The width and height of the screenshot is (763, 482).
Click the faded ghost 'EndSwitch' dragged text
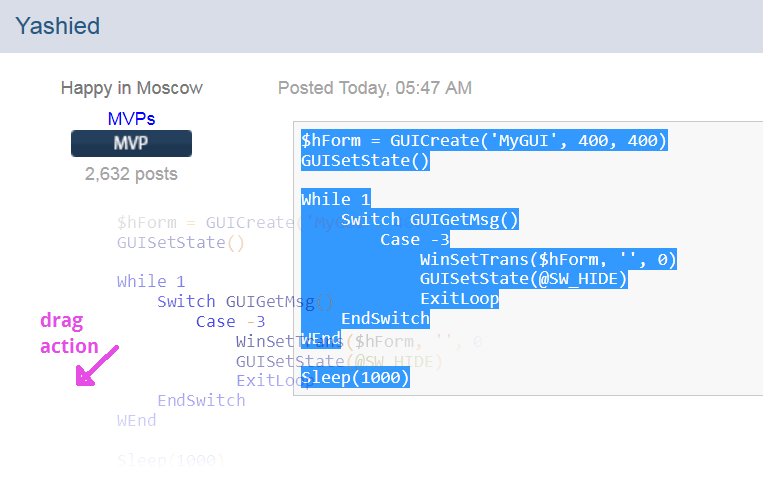click(201, 400)
